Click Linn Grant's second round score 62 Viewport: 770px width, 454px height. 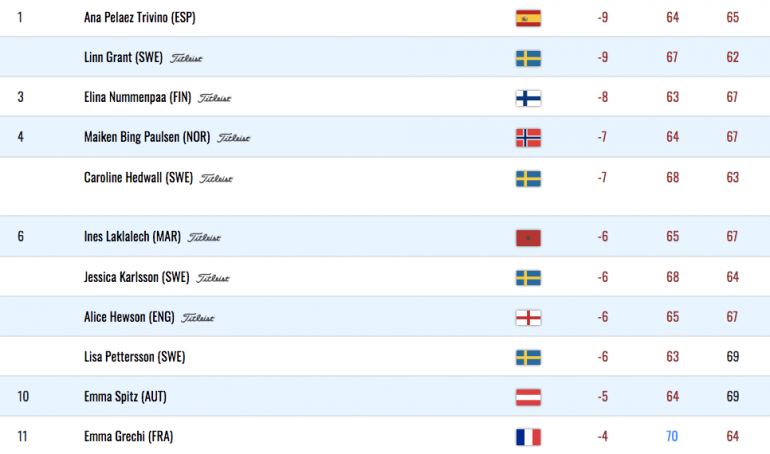[x=733, y=57]
